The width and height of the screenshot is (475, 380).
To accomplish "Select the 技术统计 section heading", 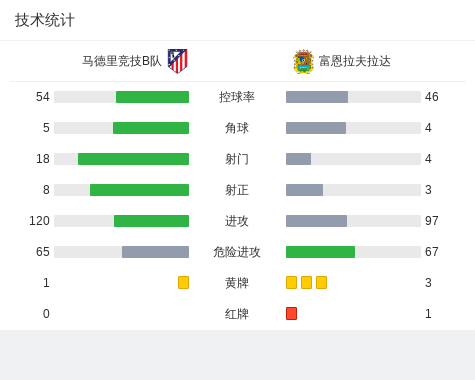I will coord(45,20).
